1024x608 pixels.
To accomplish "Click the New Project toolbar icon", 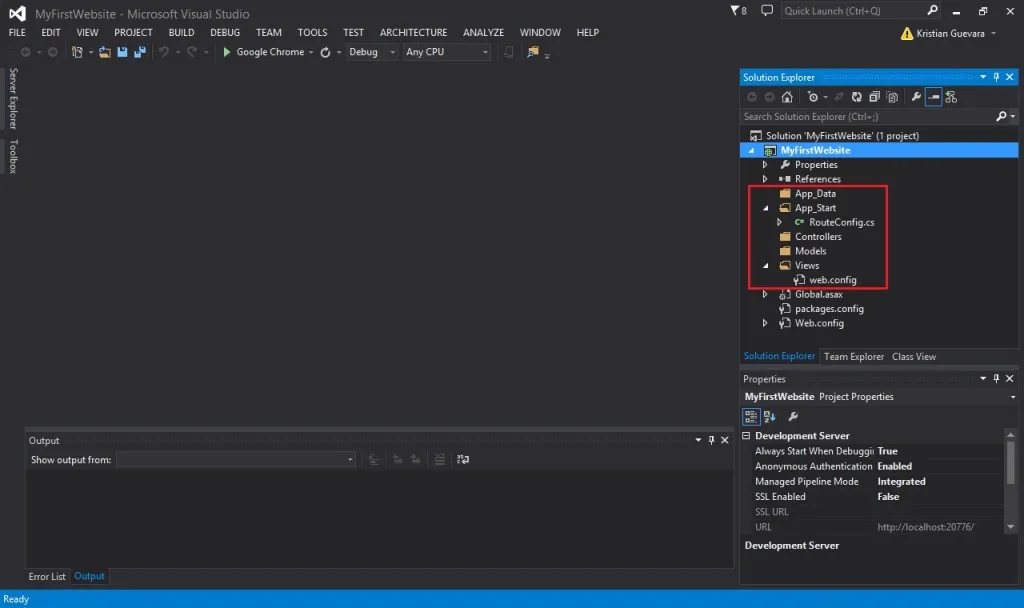I will tap(77, 52).
